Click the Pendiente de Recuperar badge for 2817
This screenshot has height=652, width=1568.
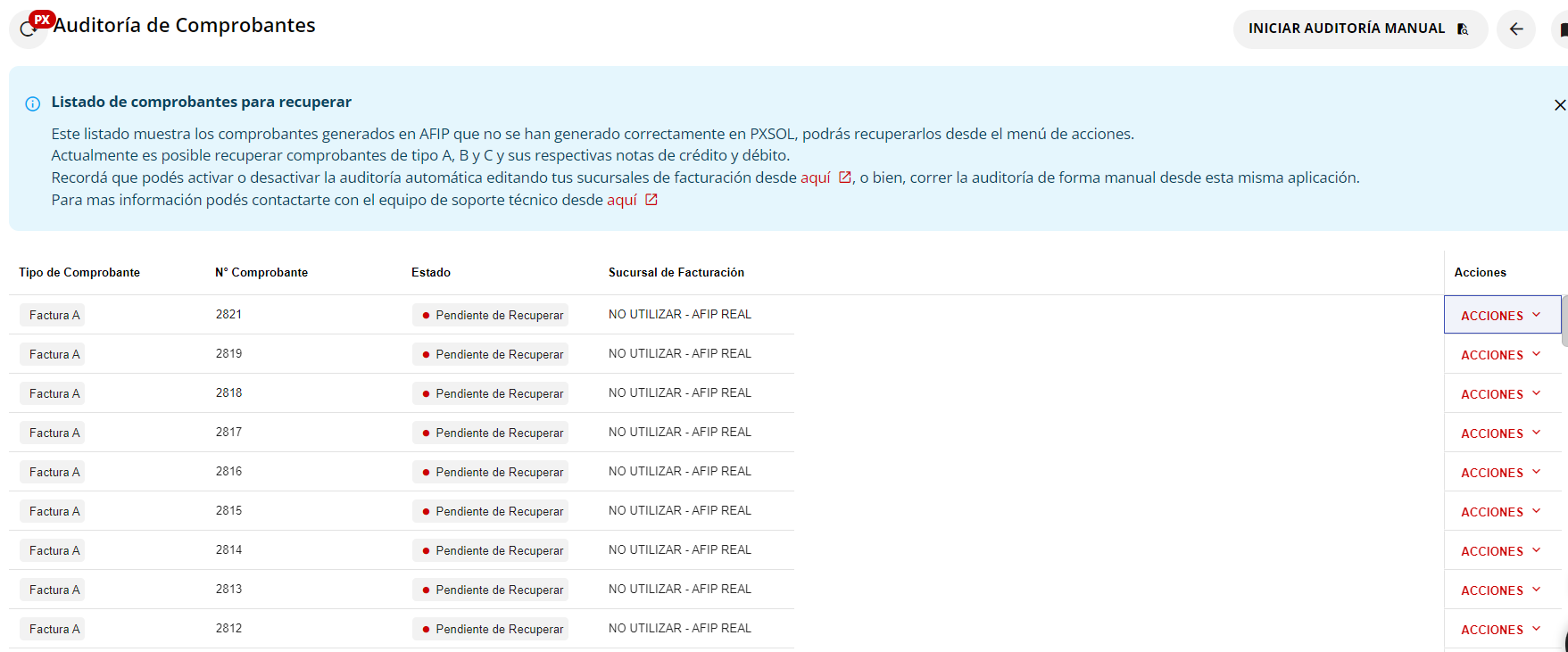tap(492, 433)
